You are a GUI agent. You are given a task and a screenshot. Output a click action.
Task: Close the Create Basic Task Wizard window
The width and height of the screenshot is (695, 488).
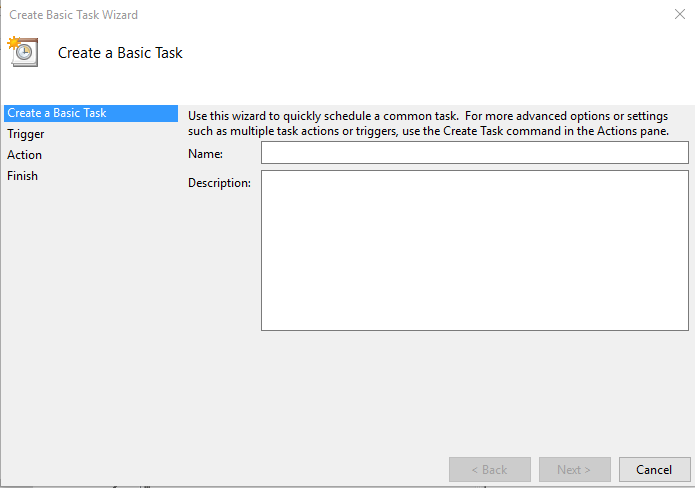coord(679,14)
